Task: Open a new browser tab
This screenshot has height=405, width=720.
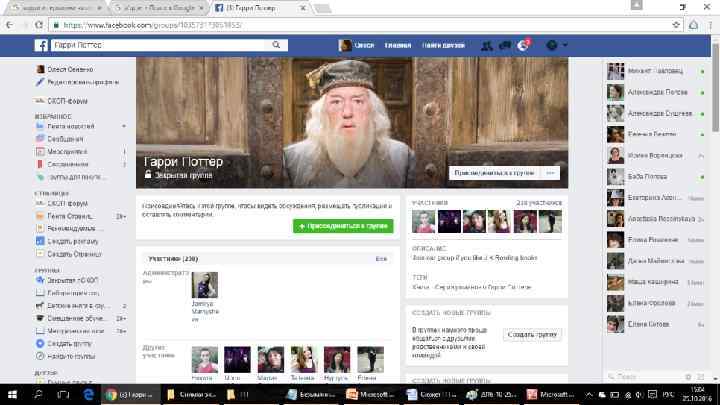Action: 322,8
